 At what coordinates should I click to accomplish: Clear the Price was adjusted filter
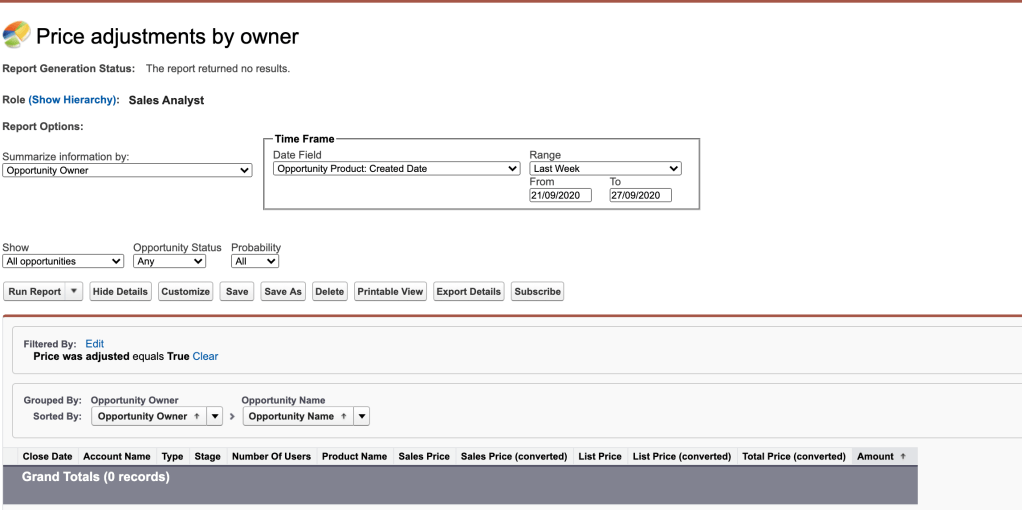pyautogui.click(x=205, y=356)
